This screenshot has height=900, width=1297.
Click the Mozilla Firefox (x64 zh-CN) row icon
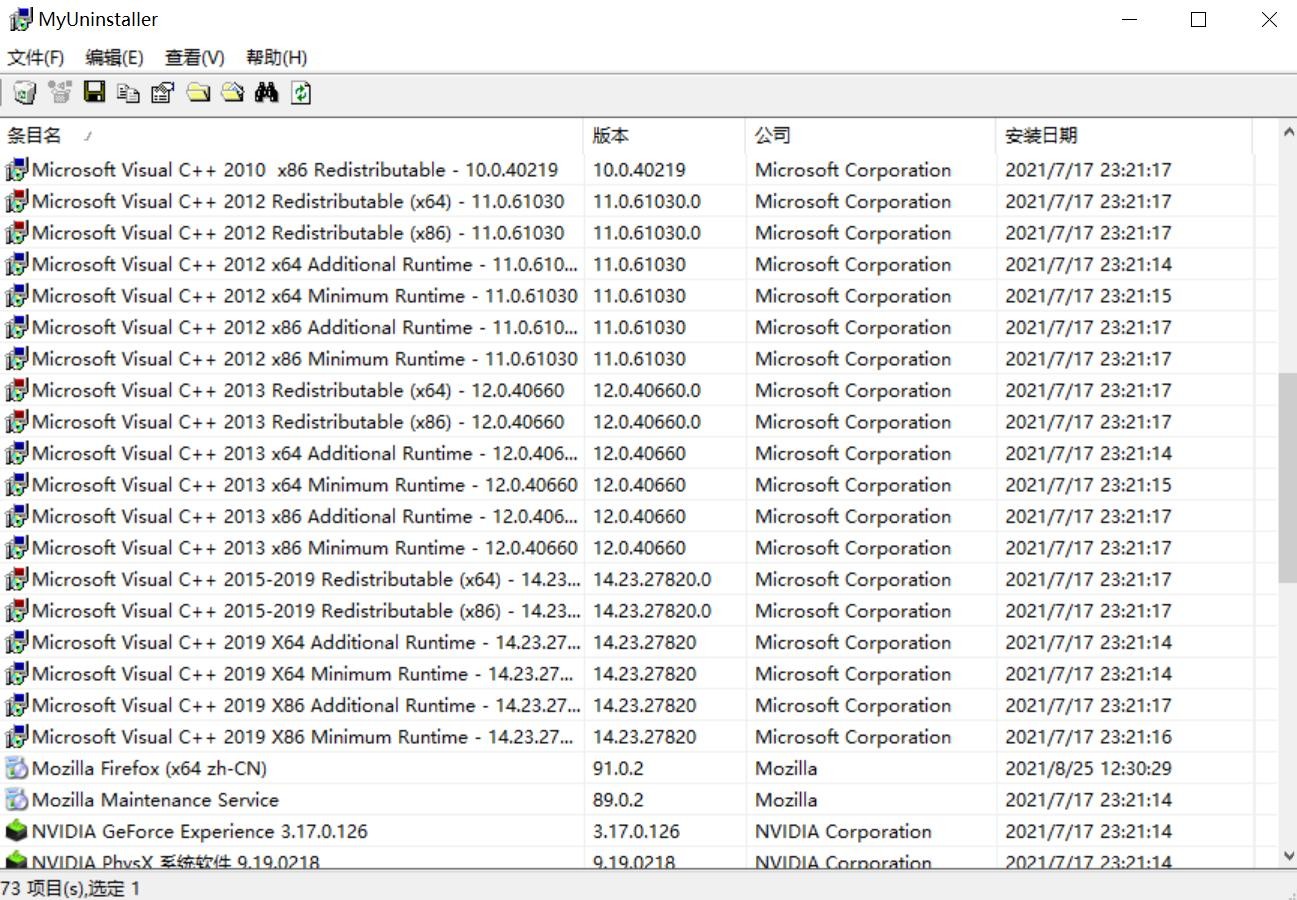[17, 768]
